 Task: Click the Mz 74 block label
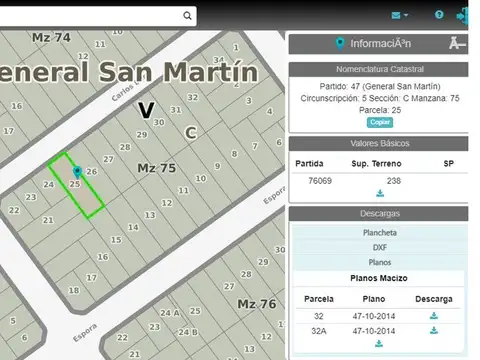pos(51,37)
